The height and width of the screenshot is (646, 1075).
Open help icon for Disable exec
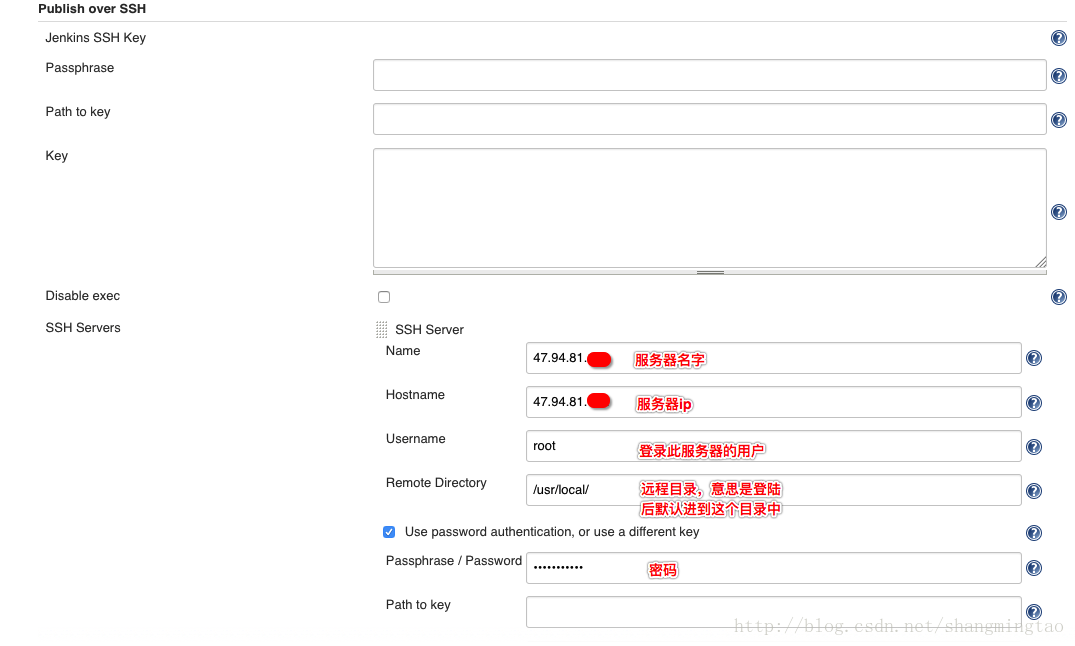click(1059, 297)
